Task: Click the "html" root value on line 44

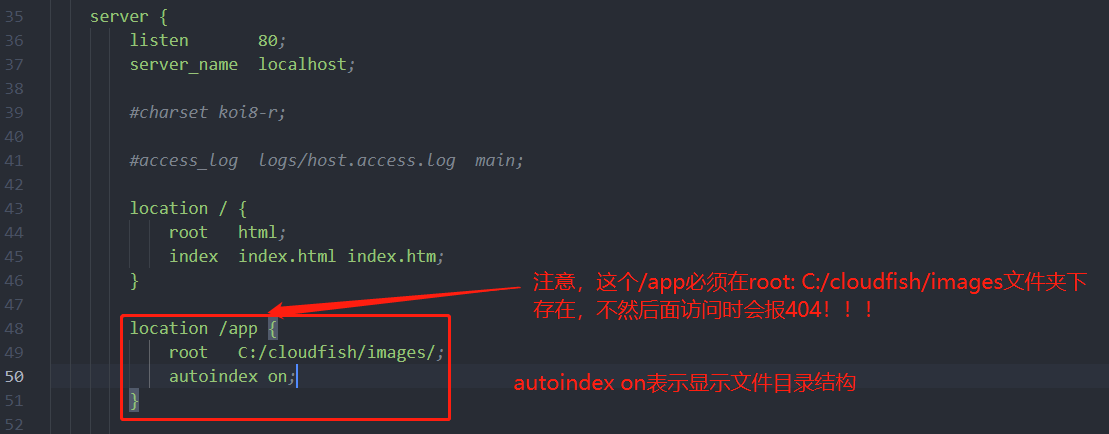Action: [x=258, y=232]
